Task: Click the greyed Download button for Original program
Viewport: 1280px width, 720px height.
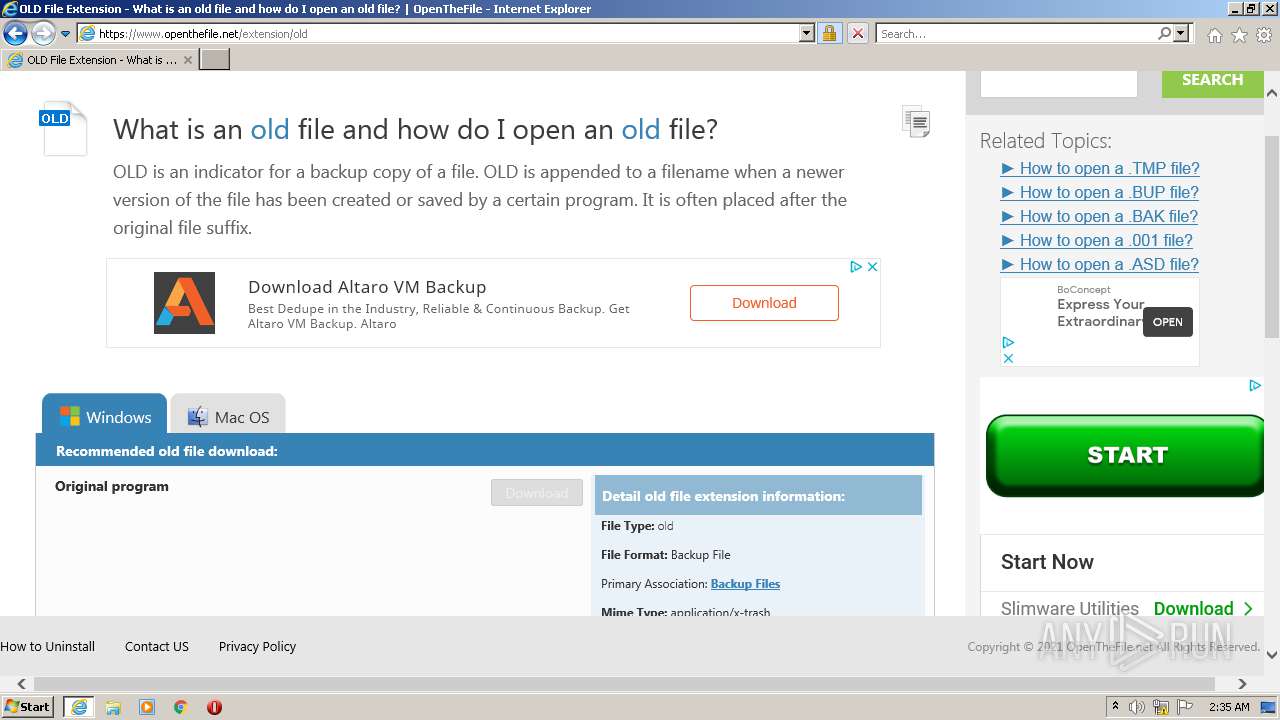Action: coord(537,493)
